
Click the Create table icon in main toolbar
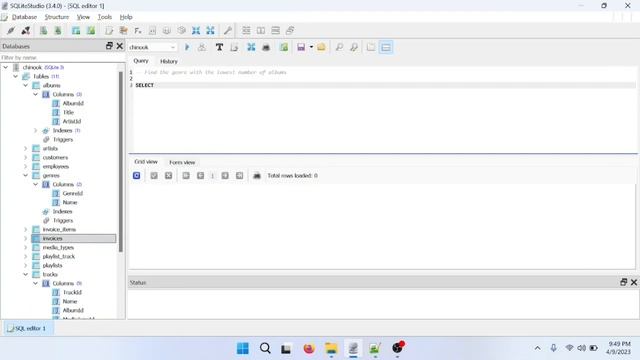(76, 31)
